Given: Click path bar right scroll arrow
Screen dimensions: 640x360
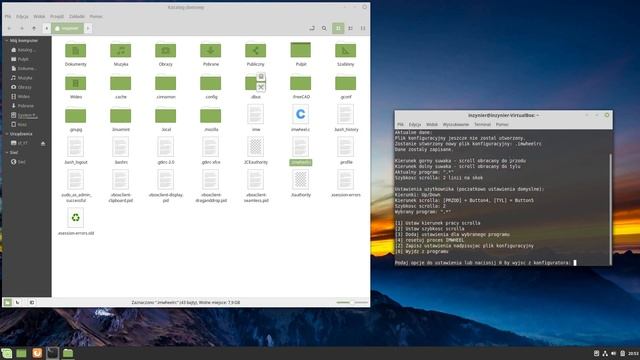Looking at the screenshot, I should pyautogui.click(x=88, y=28).
